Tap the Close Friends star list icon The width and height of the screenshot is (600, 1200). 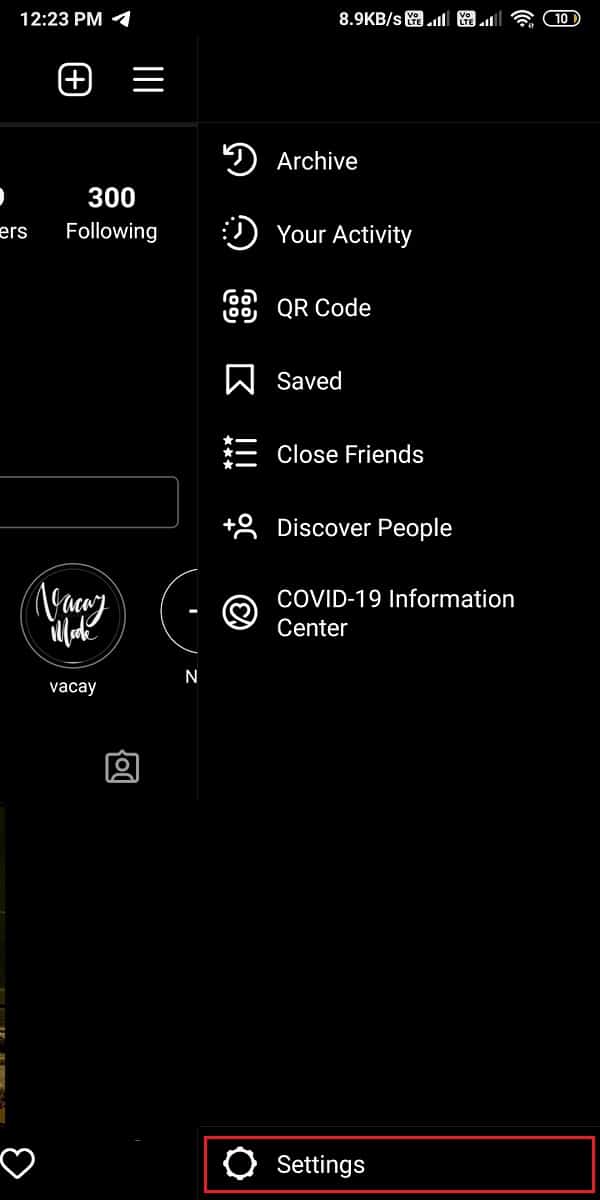point(239,454)
